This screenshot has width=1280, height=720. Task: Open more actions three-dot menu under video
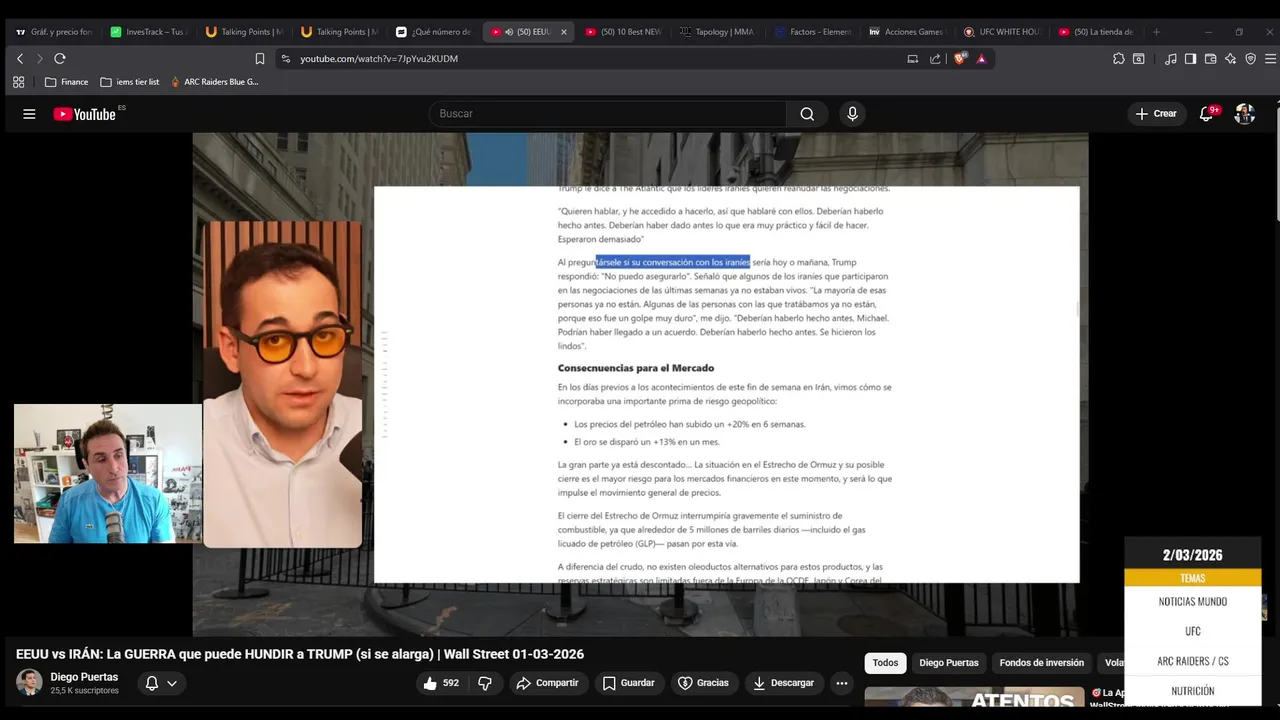point(842,683)
